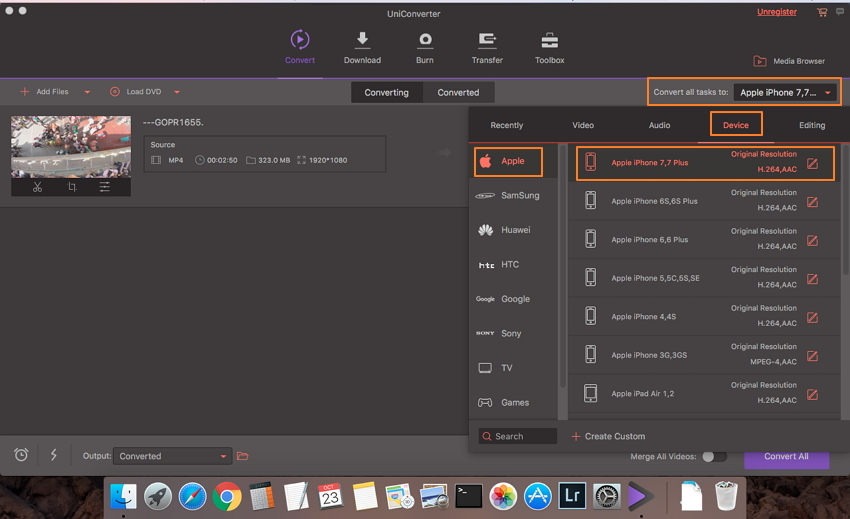Open Terminal from the dock
Image resolution: width=850 pixels, height=519 pixels.
(468, 496)
